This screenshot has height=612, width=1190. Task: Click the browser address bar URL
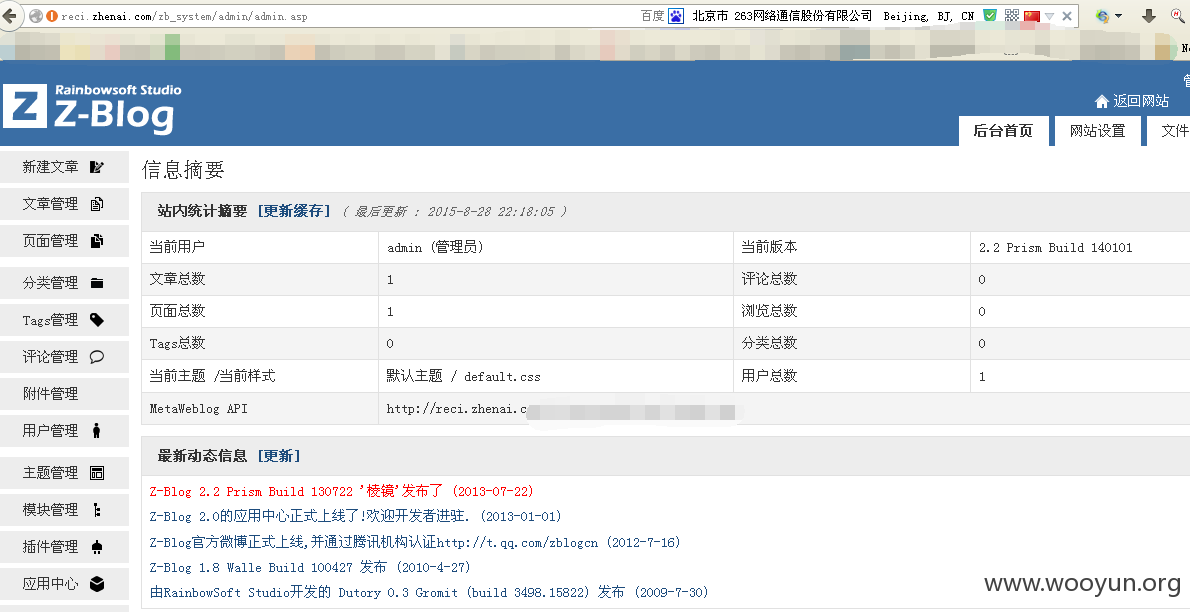[x=184, y=16]
